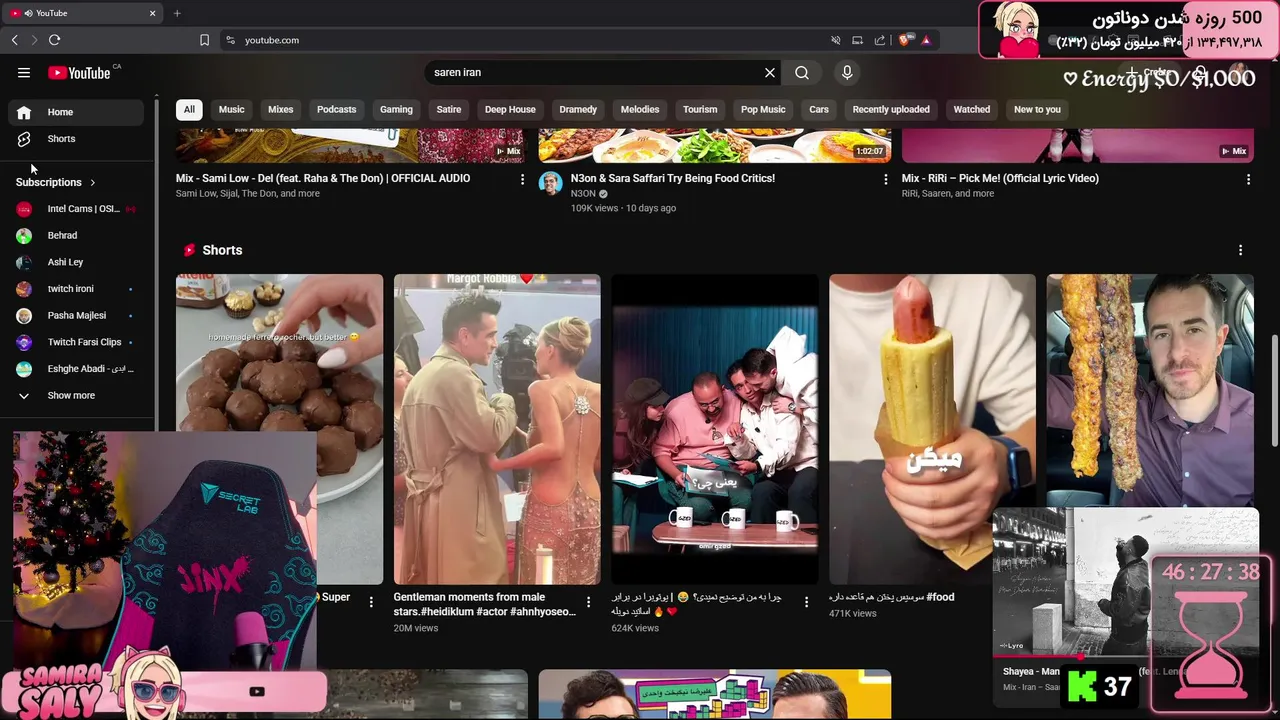Open N3ON channel avatar
The height and width of the screenshot is (720, 1280).
550,182
